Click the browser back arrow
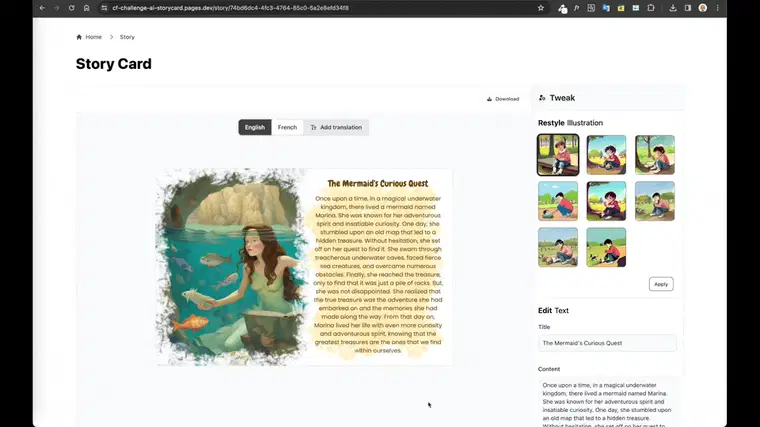The height and width of the screenshot is (427, 760). coord(42,8)
